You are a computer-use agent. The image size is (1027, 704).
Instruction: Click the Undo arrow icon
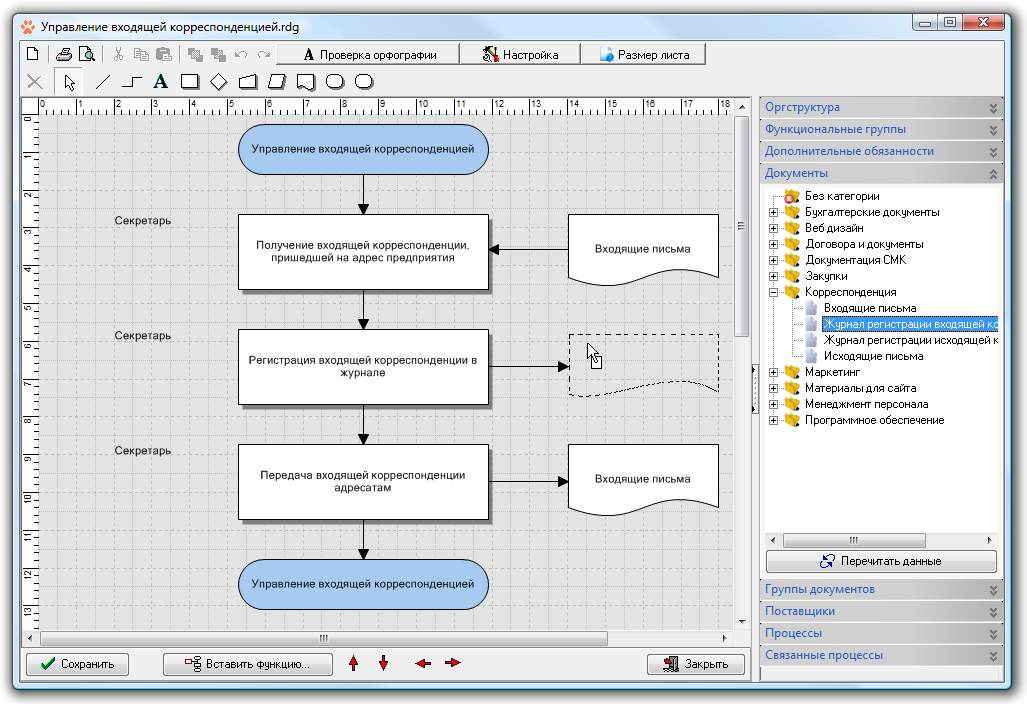[241, 54]
